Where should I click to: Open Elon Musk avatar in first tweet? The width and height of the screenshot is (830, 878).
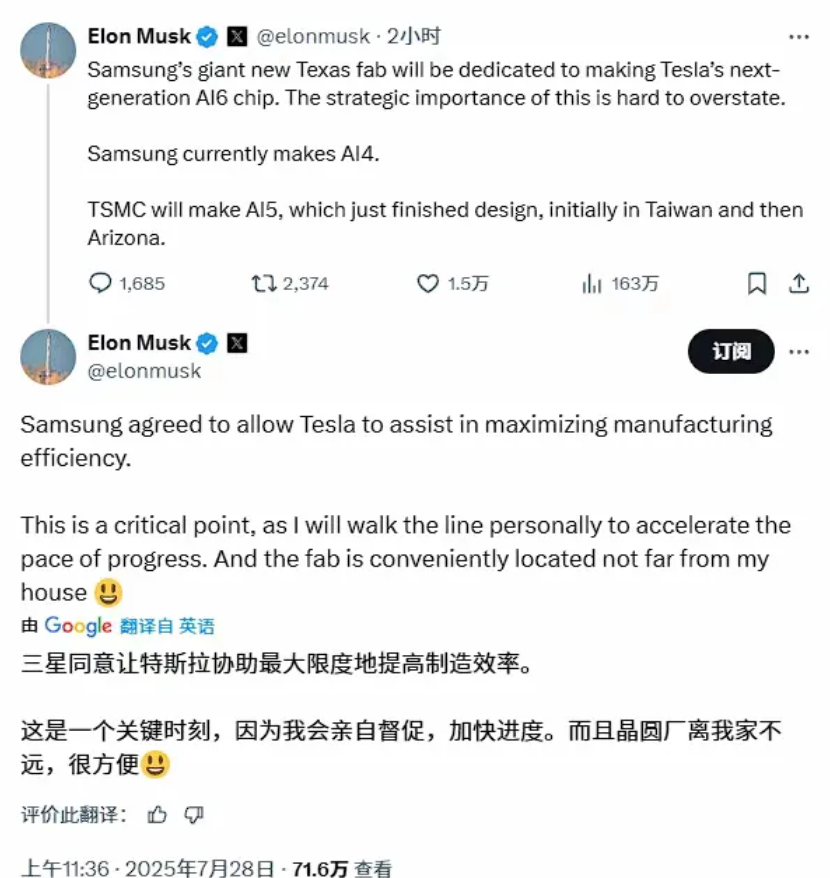tap(48, 50)
